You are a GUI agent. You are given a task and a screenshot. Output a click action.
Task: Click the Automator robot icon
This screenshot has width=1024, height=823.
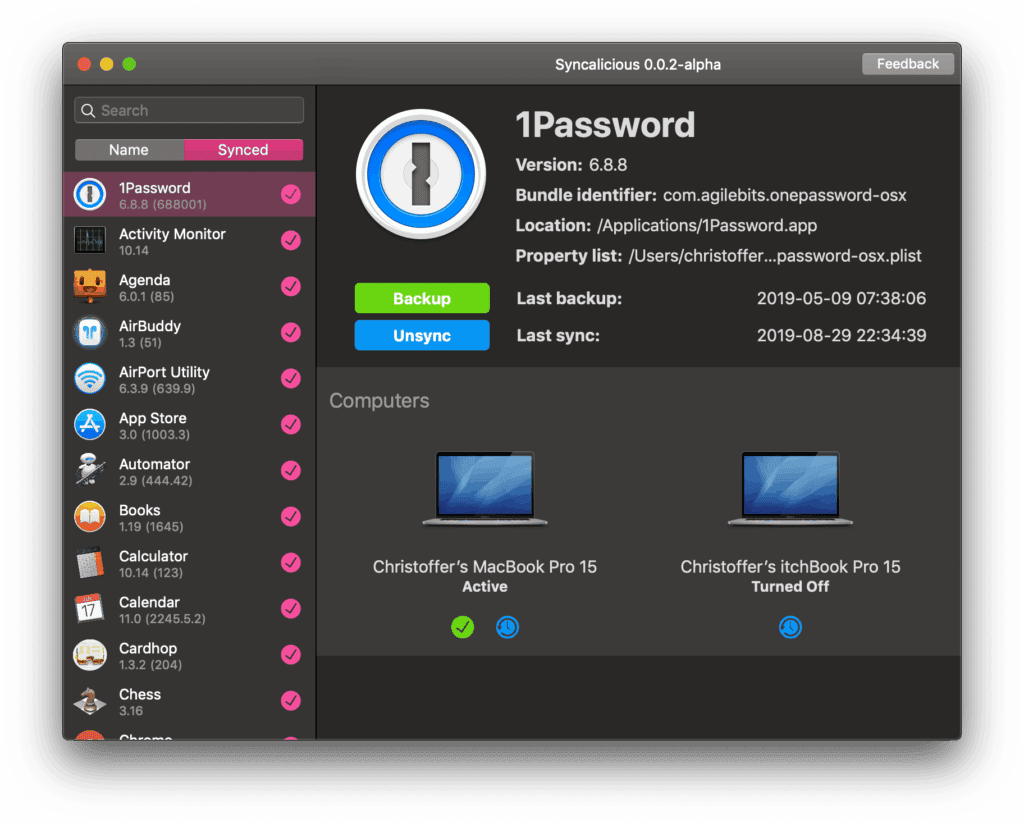[x=90, y=471]
